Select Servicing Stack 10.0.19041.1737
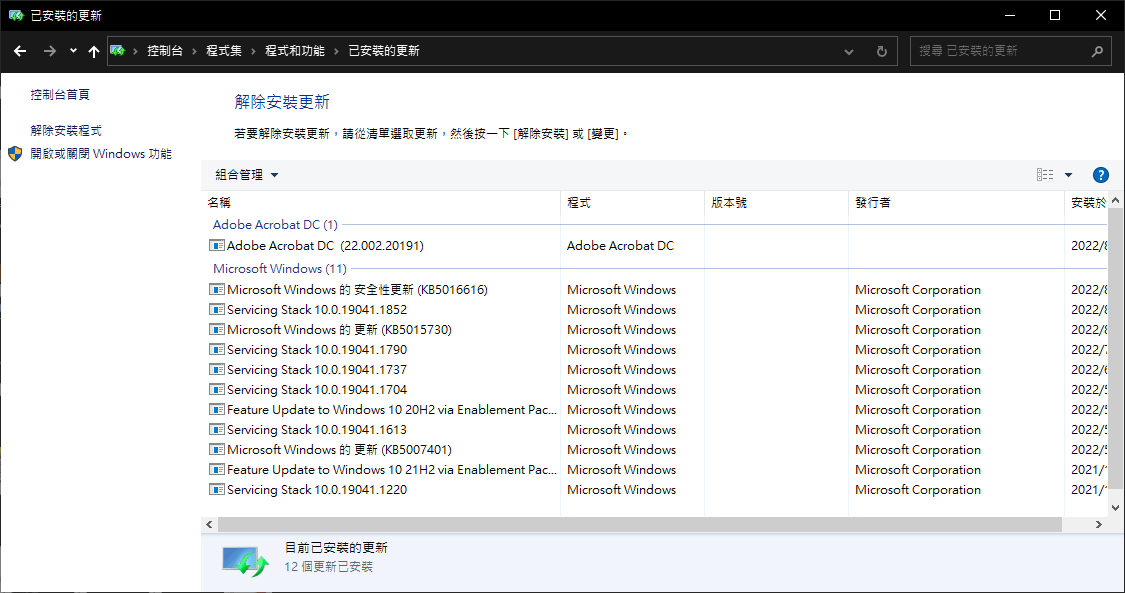The width and height of the screenshot is (1125, 593). [317, 370]
